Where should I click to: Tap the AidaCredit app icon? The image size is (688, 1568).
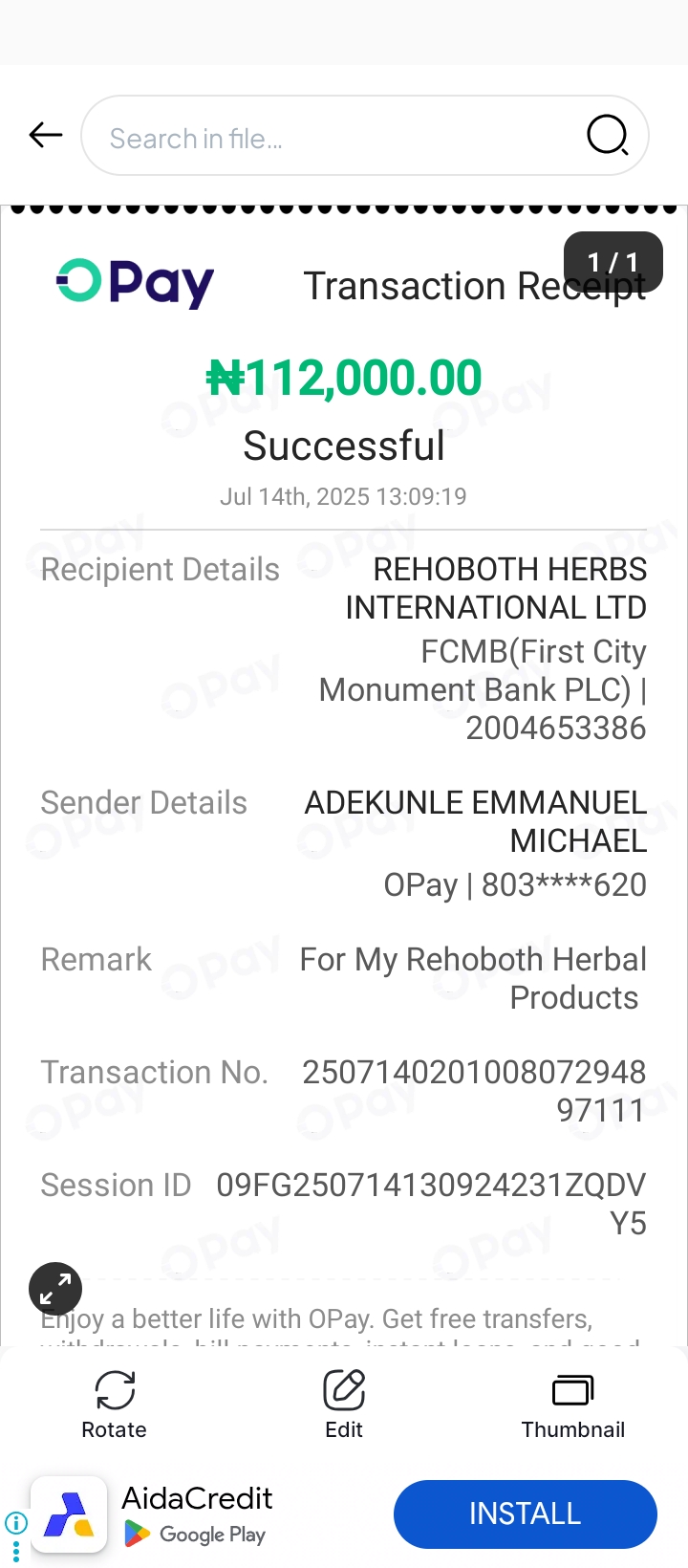tap(69, 1514)
